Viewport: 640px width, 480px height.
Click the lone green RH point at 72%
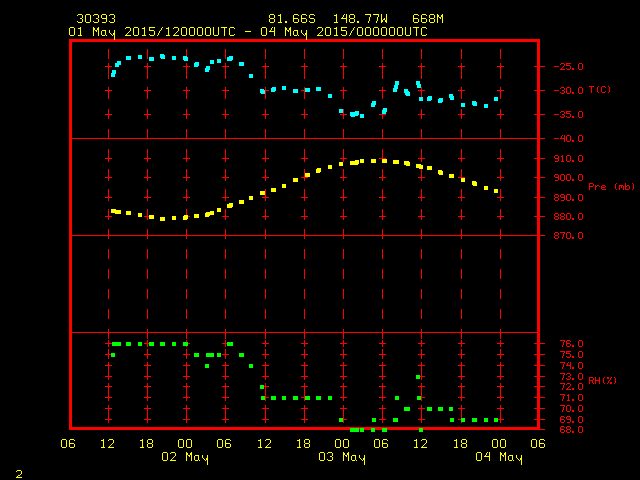(x=262, y=387)
